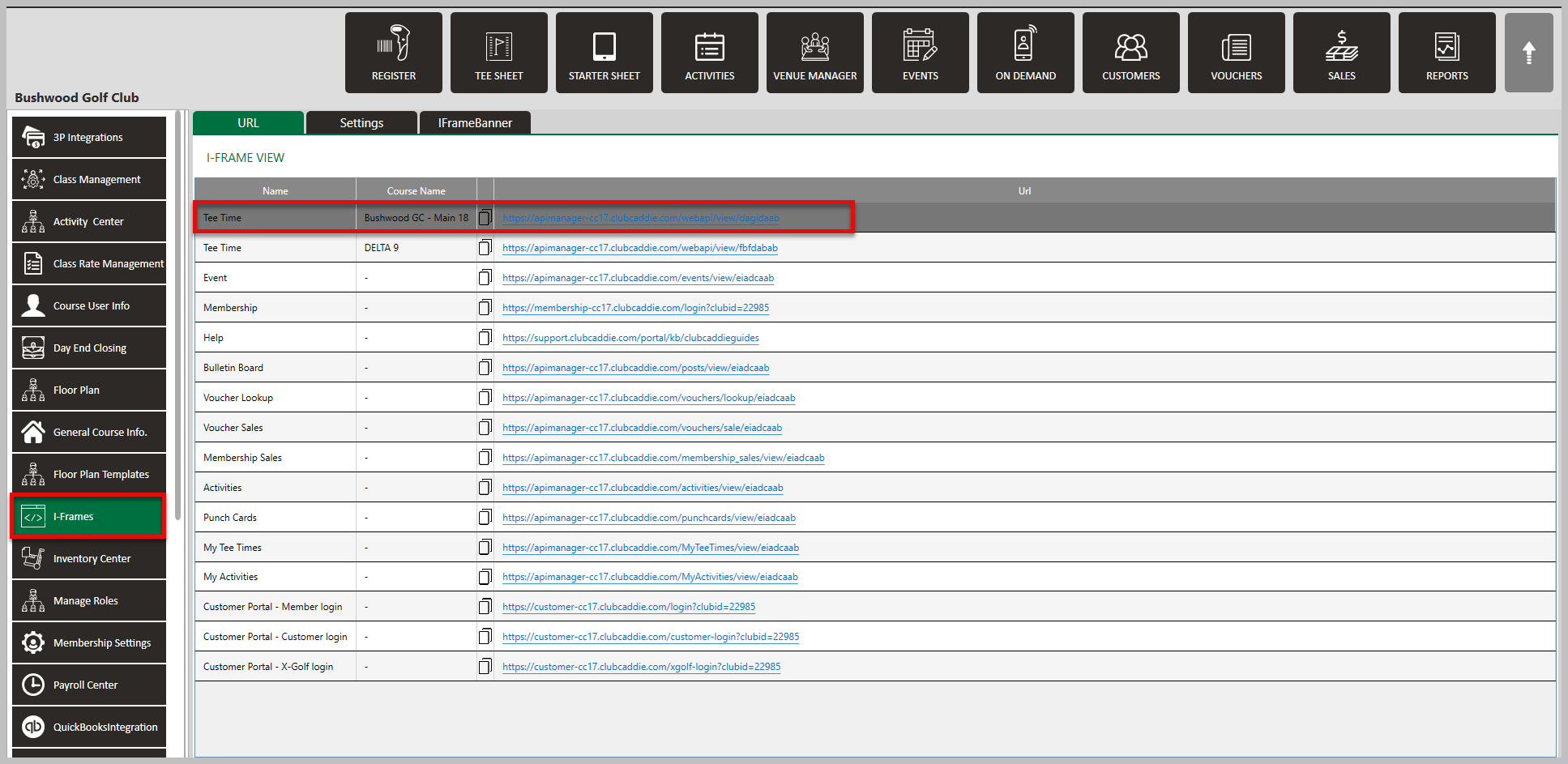
Task: Open the webapi/view/dagidaab tee time link
Action: coord(641,218)
